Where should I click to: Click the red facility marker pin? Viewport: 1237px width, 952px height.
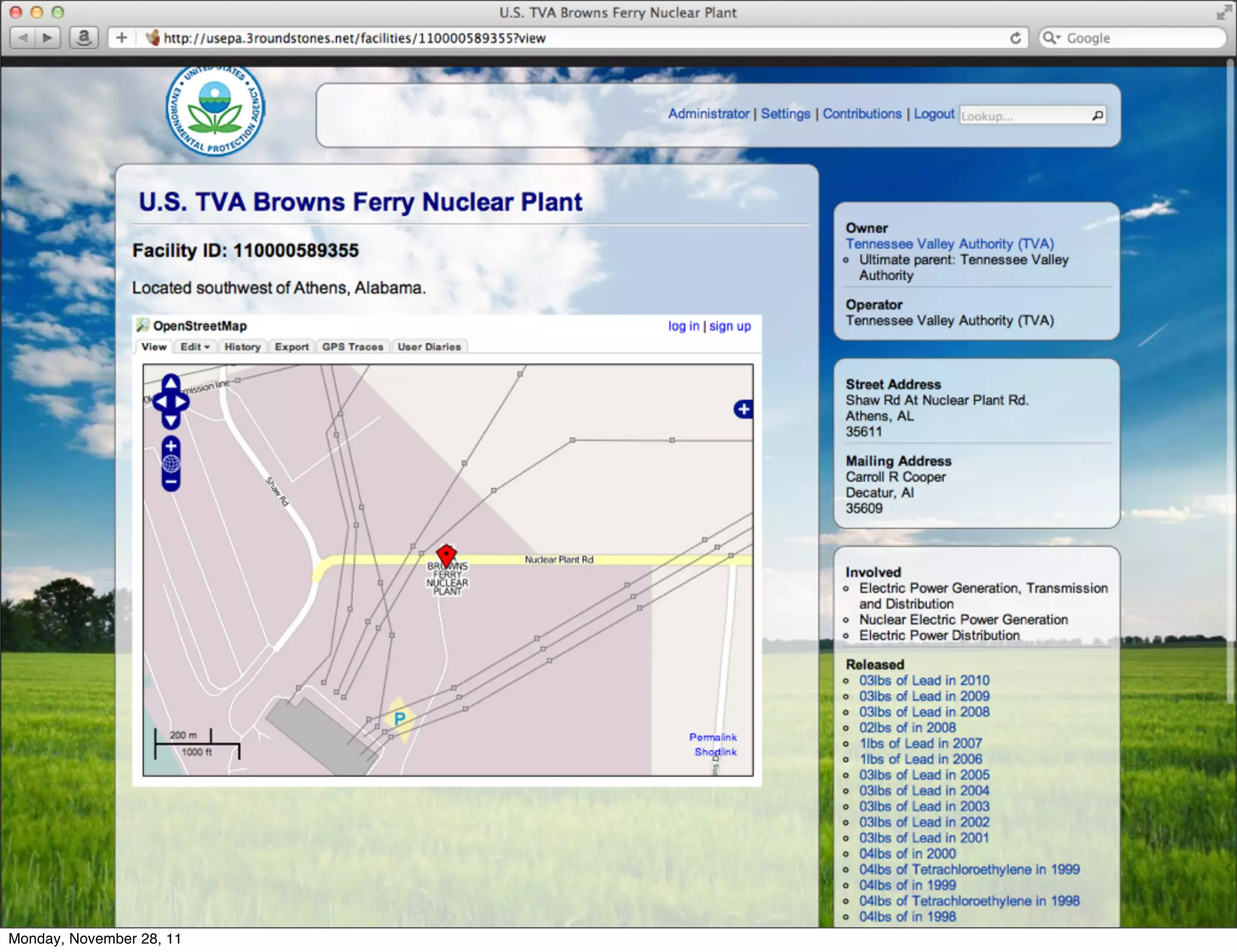[446, 555]
